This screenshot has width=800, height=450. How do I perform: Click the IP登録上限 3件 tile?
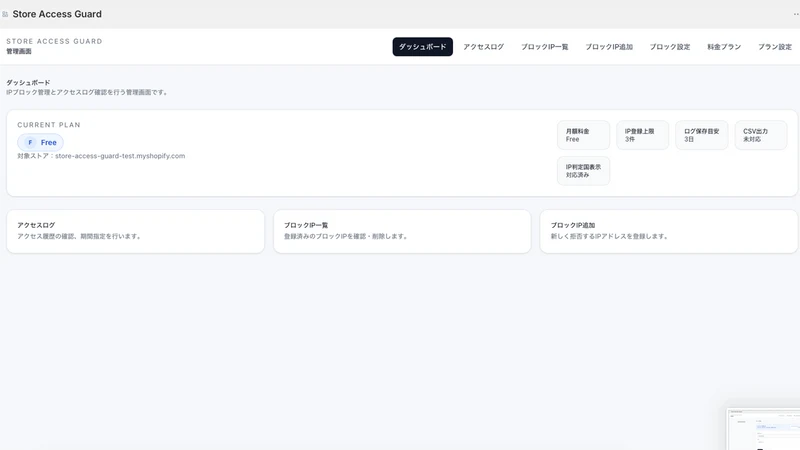click(x=642, y=135)
